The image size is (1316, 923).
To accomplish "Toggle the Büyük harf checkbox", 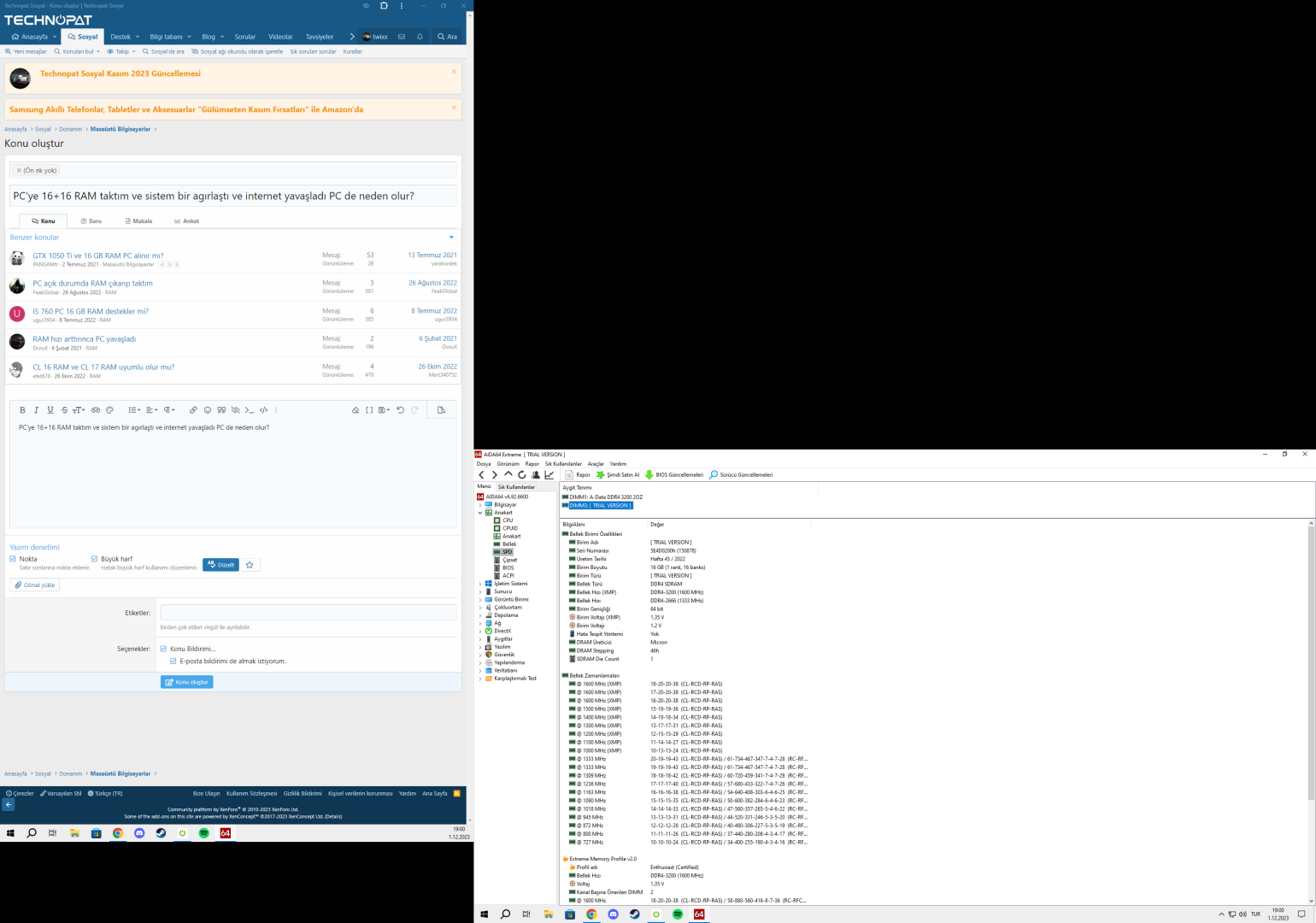I will click(x=94, y=559).
